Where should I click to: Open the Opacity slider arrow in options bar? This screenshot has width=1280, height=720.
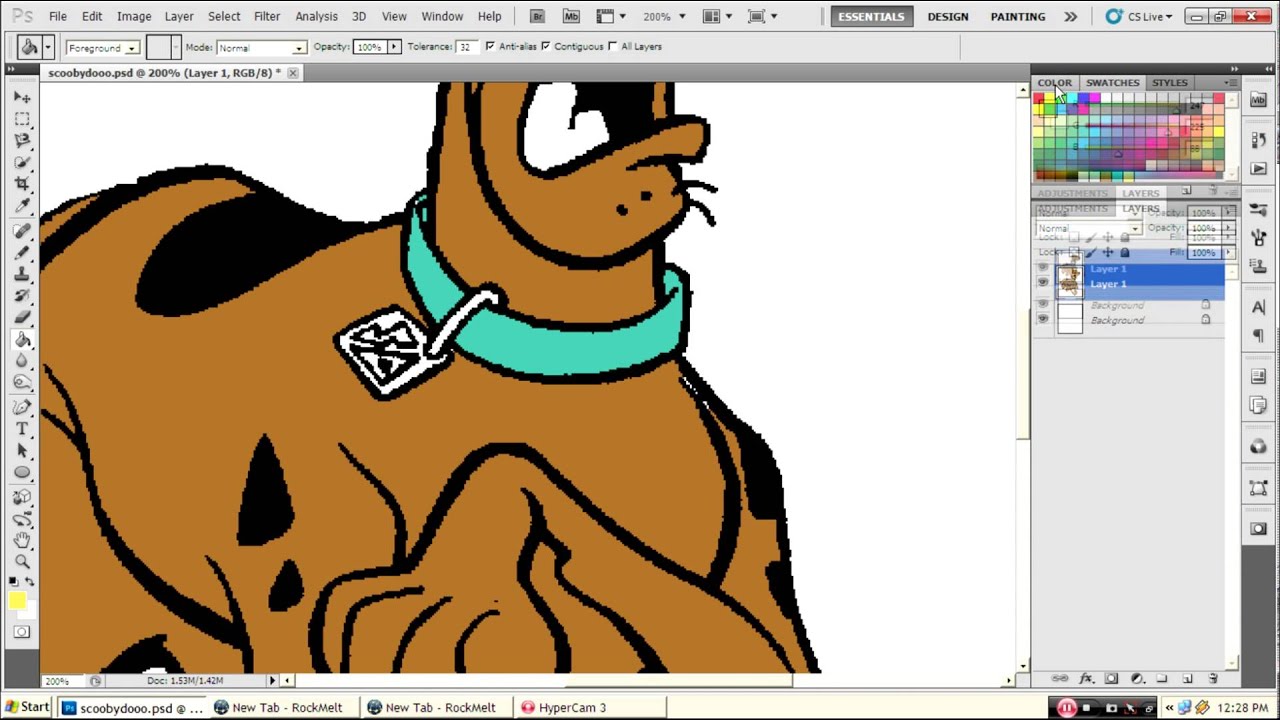click(393, 47)
